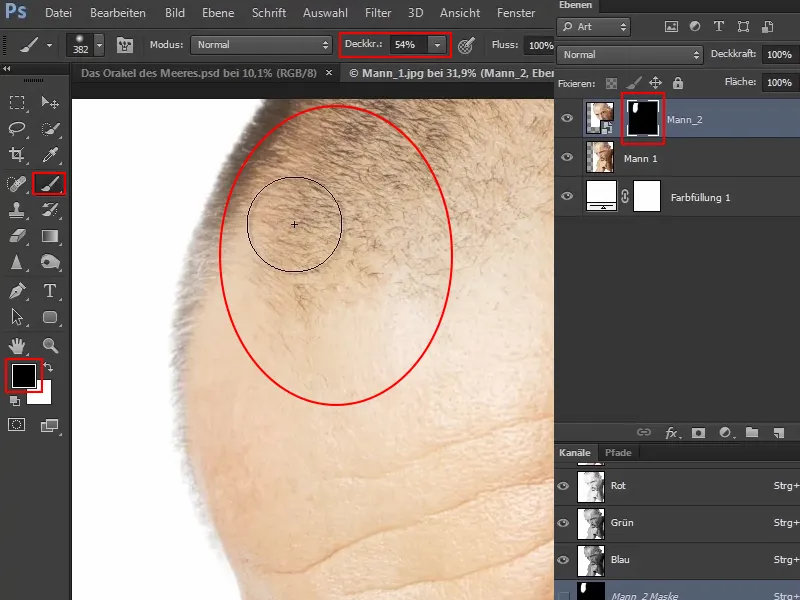The image size is (800, 600).
Task: Select the Spot Healing Brush tool
Action: (17, 184)
